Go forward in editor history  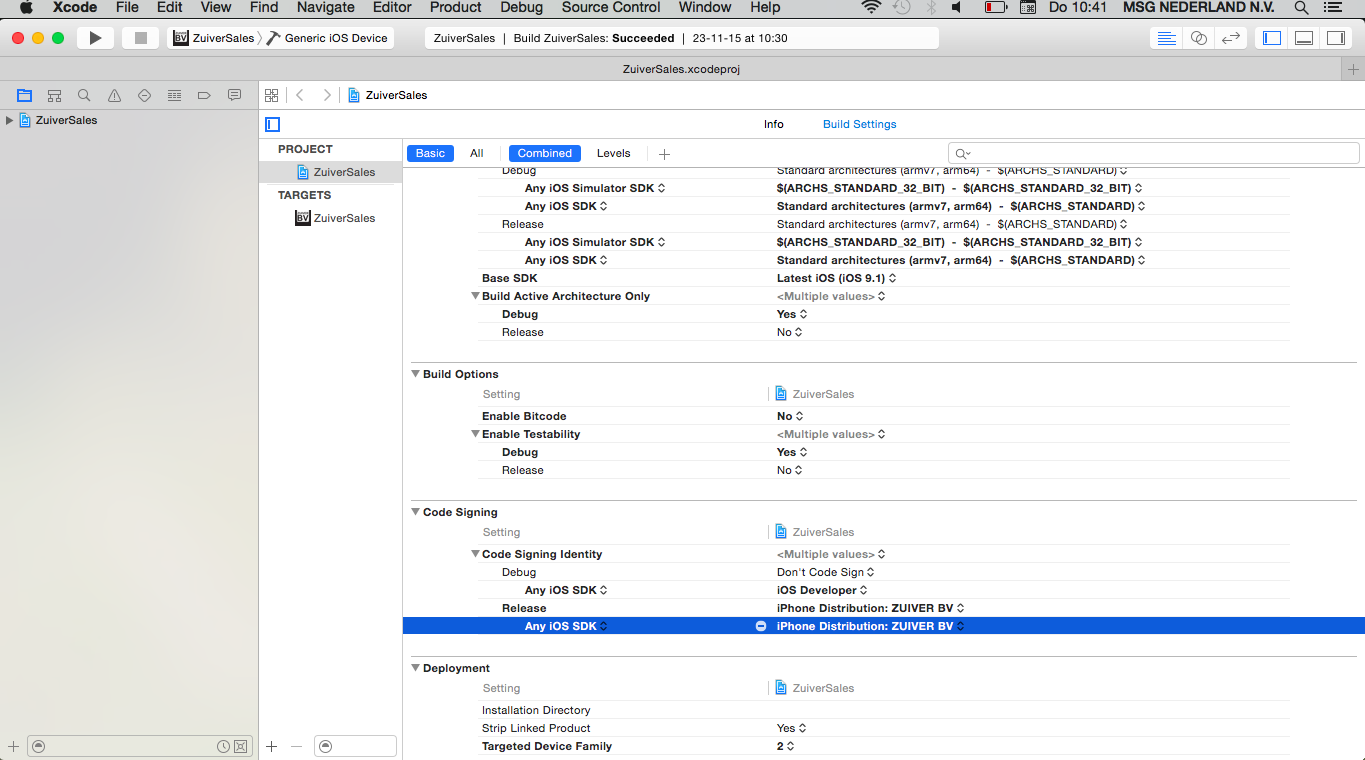coord(327,95)
